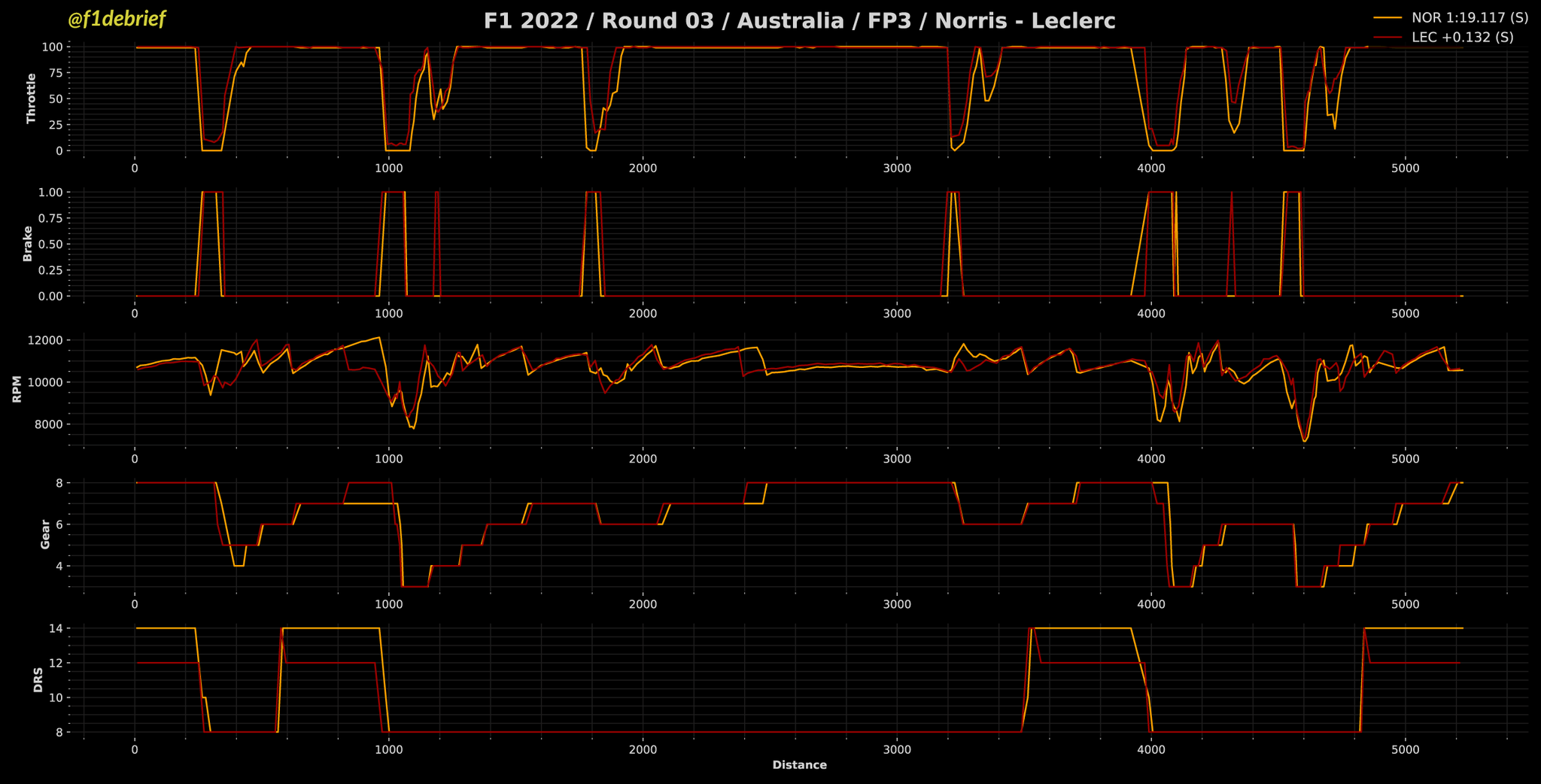The height and width of the screenshot is (784, 1541).
Task: Click the 100 tick on Throttle axis
Action: [x=51, y=47]
